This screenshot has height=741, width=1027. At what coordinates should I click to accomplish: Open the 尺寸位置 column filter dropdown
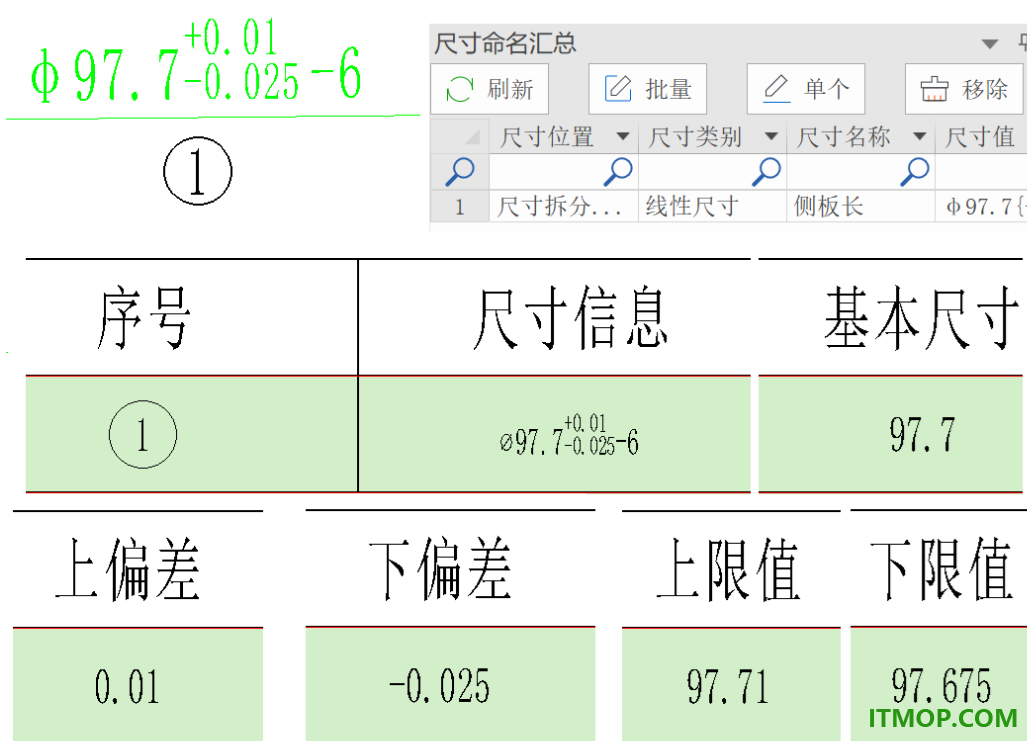(x=622, y=136)
